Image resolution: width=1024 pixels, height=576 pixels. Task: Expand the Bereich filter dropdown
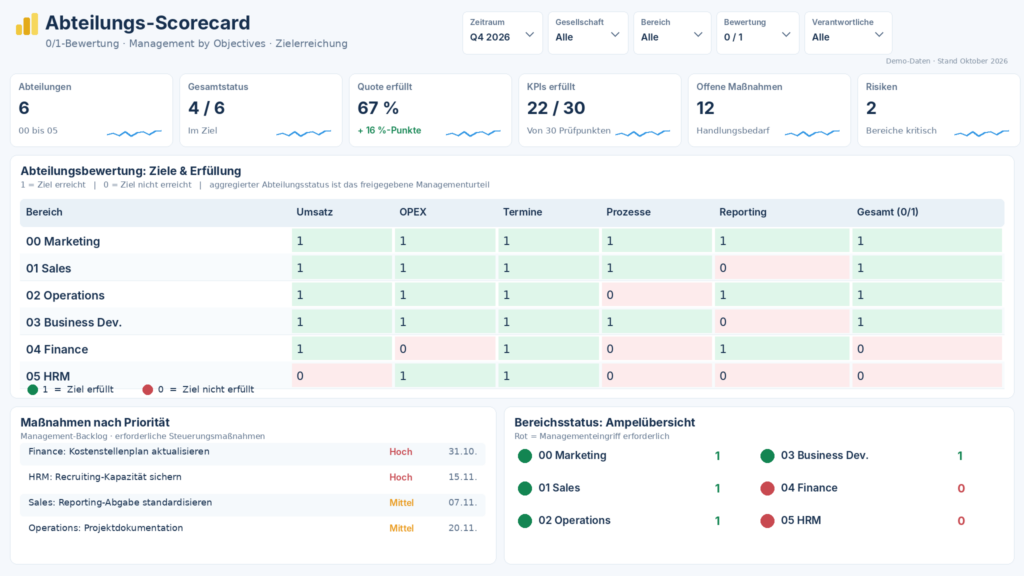[x=672, y=32]
